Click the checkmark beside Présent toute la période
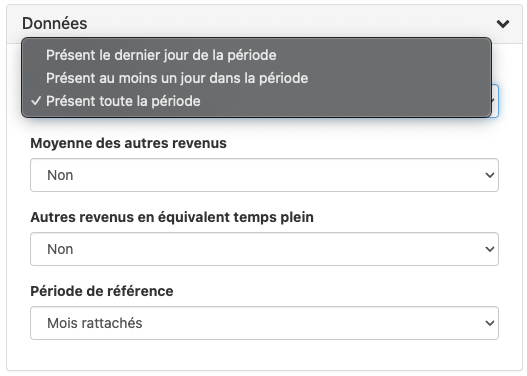Viewport: 527px width, 376px height. 36,101
